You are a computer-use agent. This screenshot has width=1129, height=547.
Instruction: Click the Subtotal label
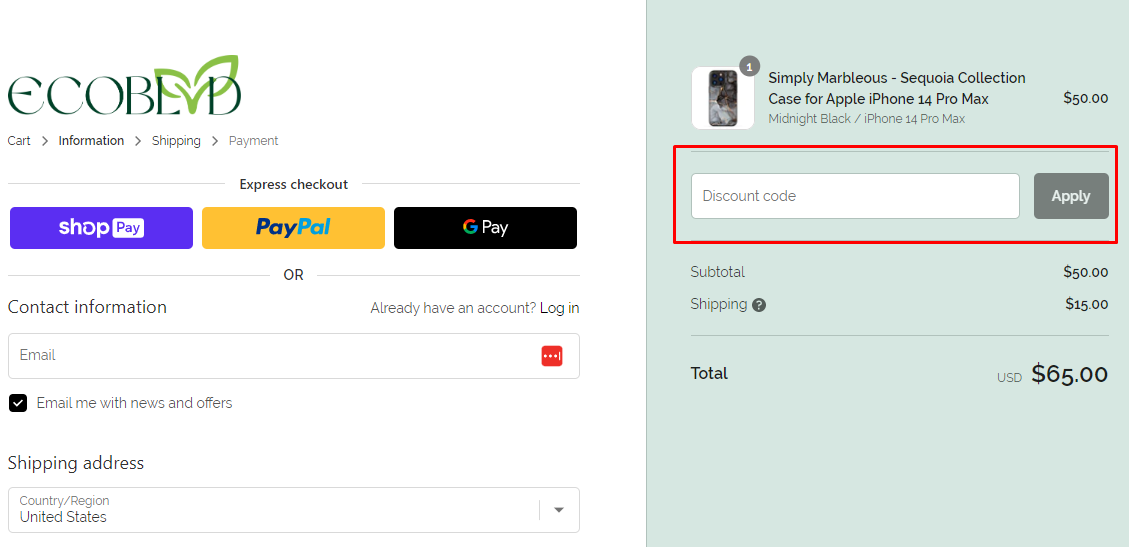tap(718, 272)
